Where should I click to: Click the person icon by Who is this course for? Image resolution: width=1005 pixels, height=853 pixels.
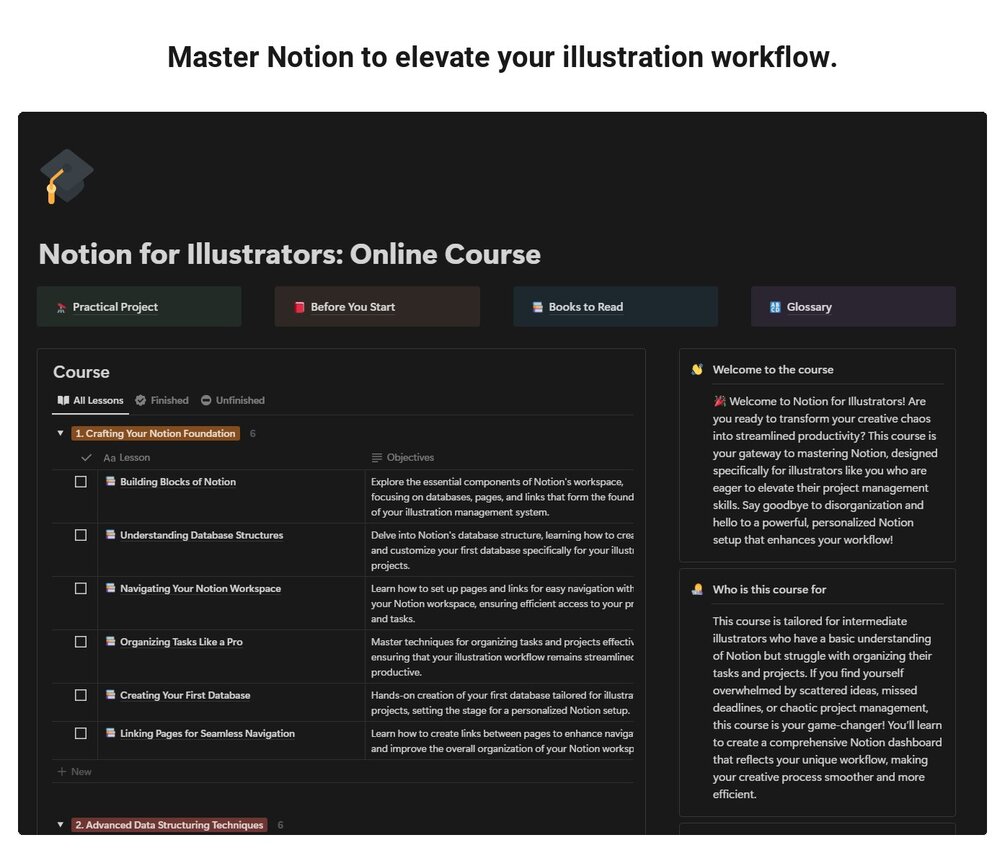[x=697, y=590]
